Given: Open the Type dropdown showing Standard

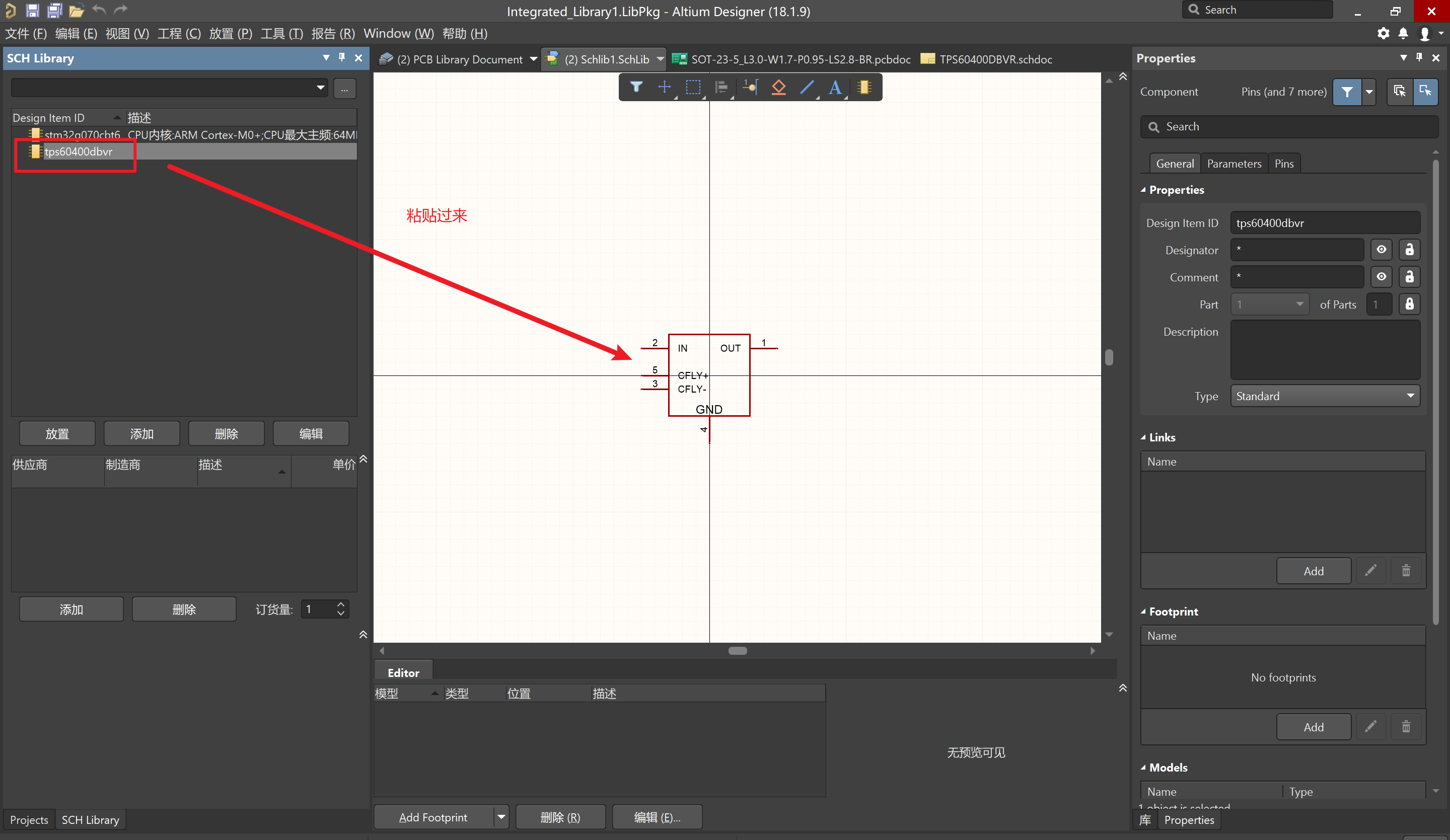Looking at the screenshot, I should [1325, 396].
